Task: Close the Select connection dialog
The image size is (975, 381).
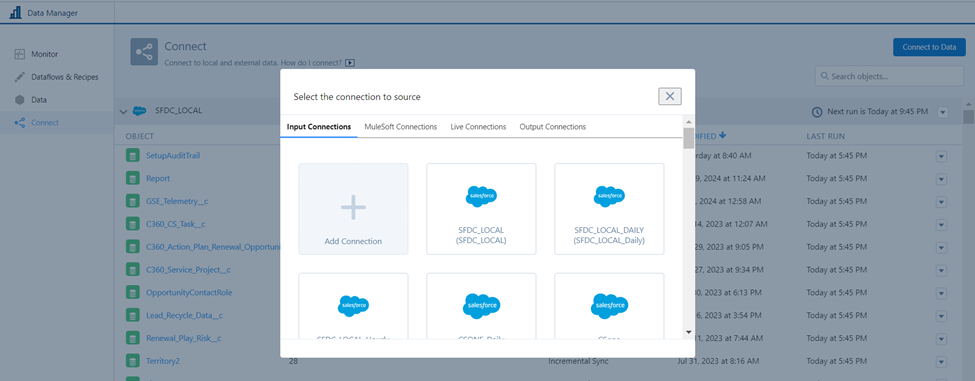Action: pyautogui.click(x=670, y=96)
